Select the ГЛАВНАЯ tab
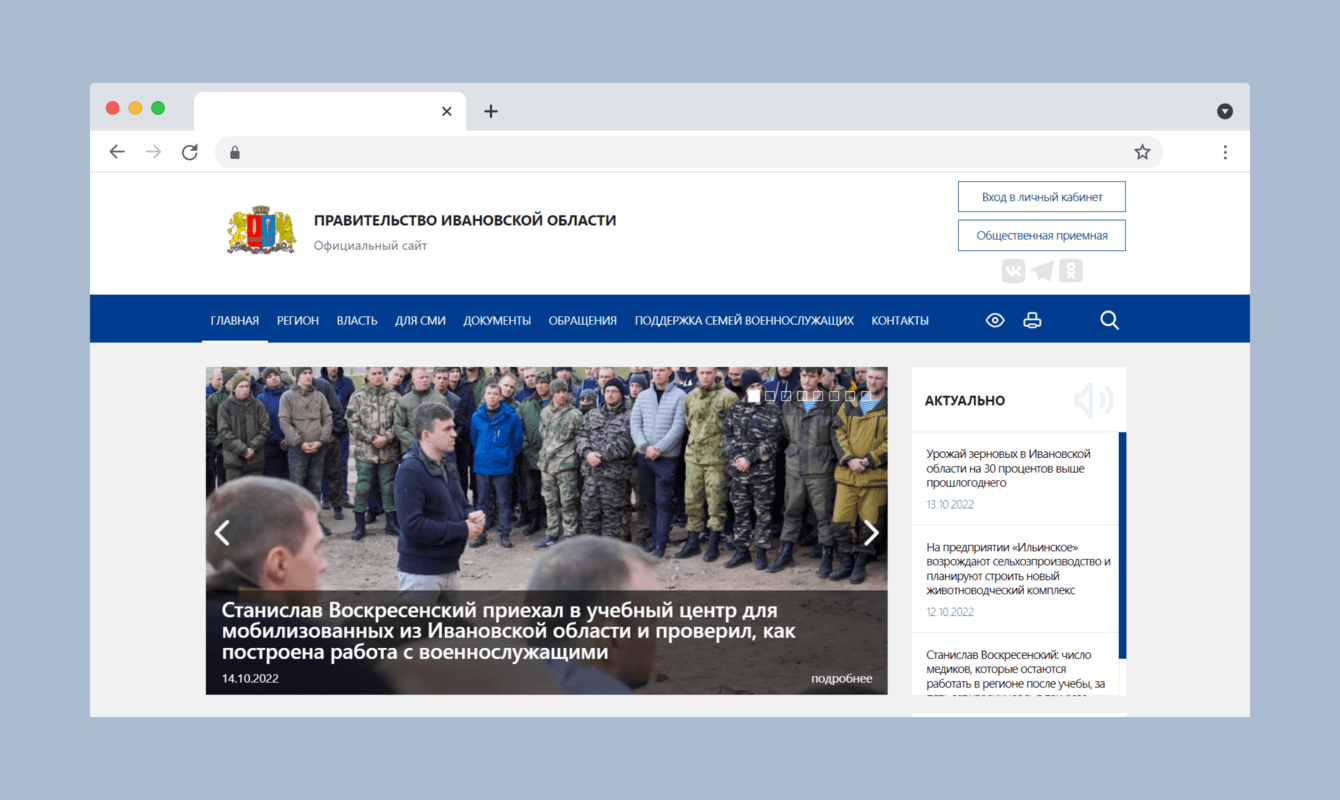This screenshot has height=800, width=1340. pyautogui.click(x=234, y=320)
